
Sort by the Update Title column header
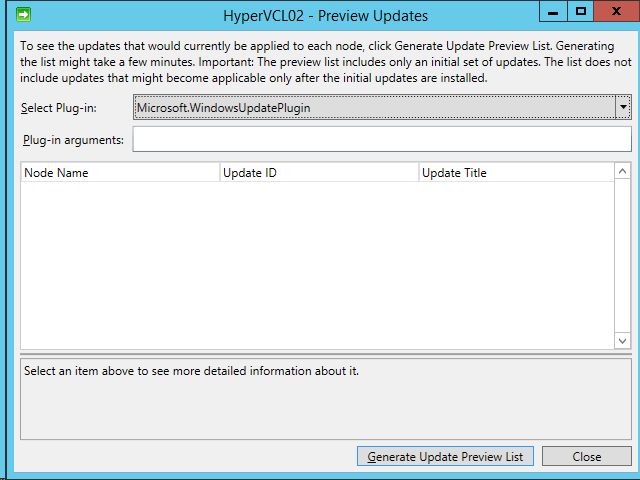coord(515,173)
